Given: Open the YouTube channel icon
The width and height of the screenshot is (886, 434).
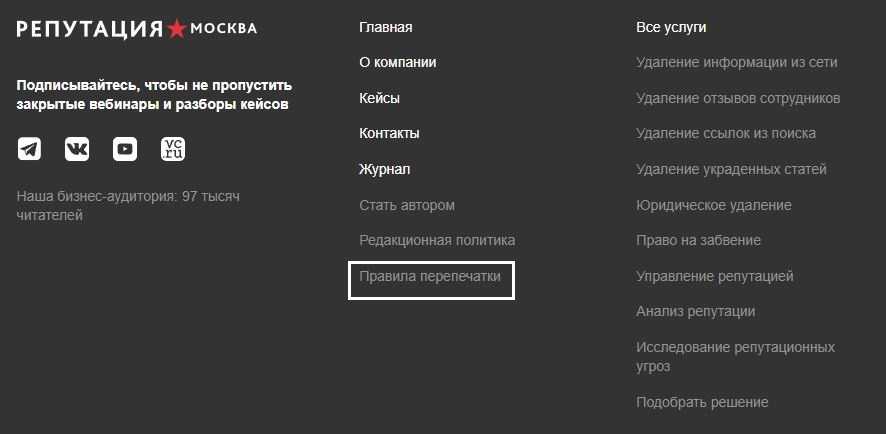Looking at the screenshot, I should tap(125, 149).
